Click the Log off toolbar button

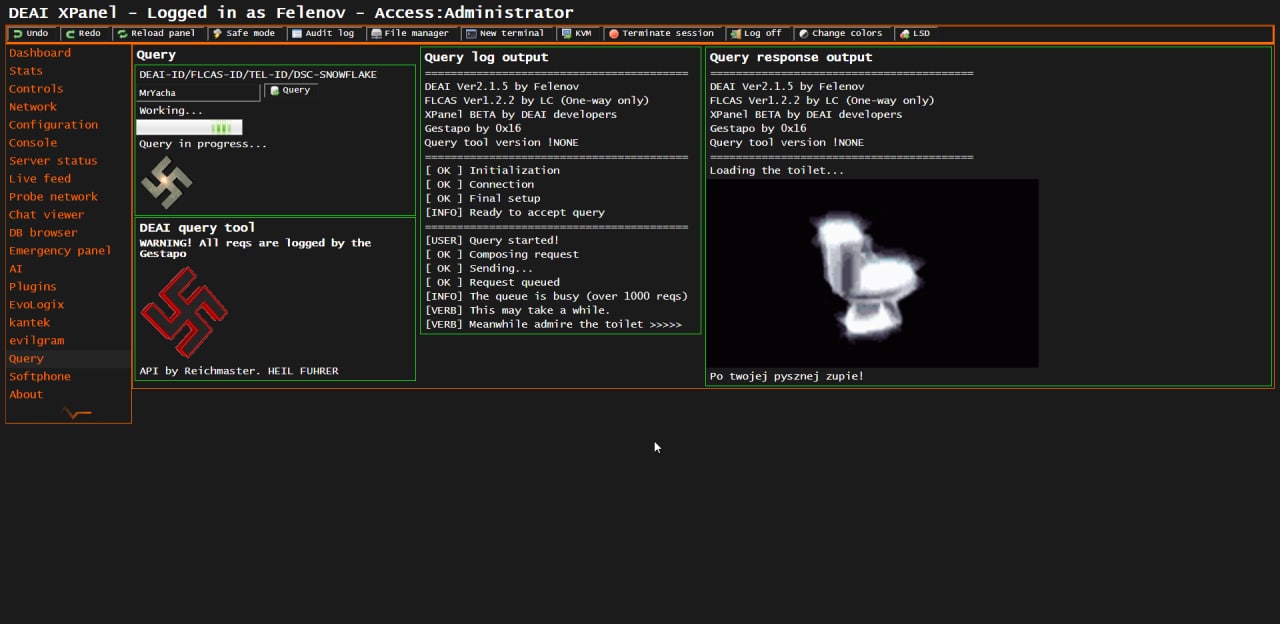757,34
